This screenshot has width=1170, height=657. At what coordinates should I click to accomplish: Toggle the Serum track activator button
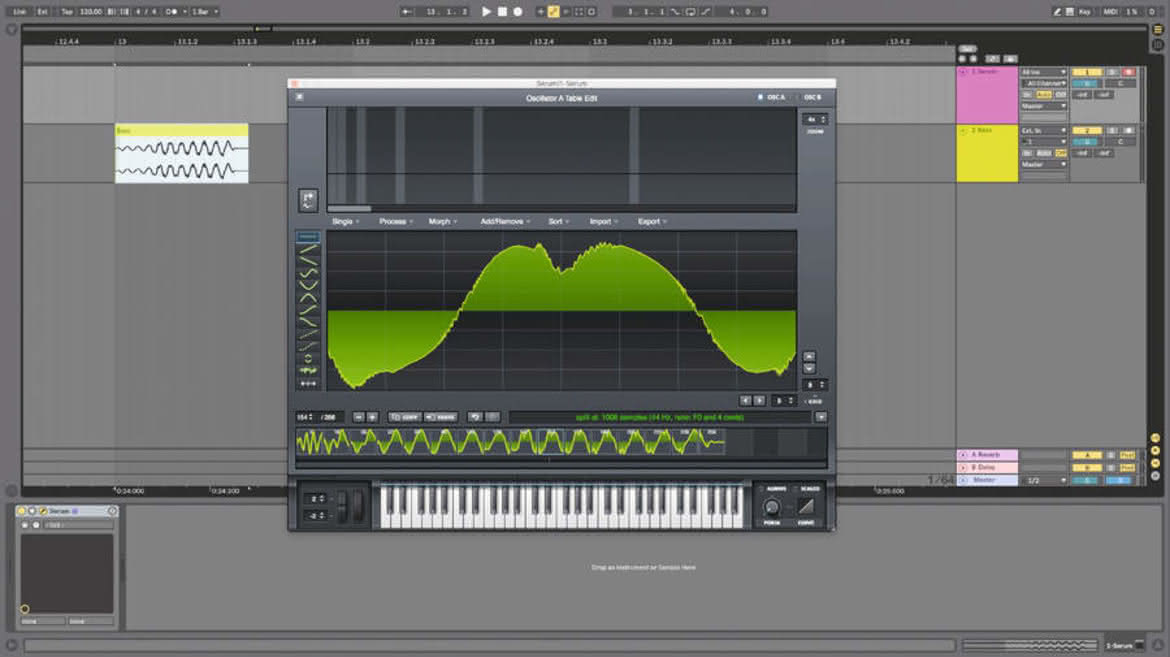[1086, 72]
